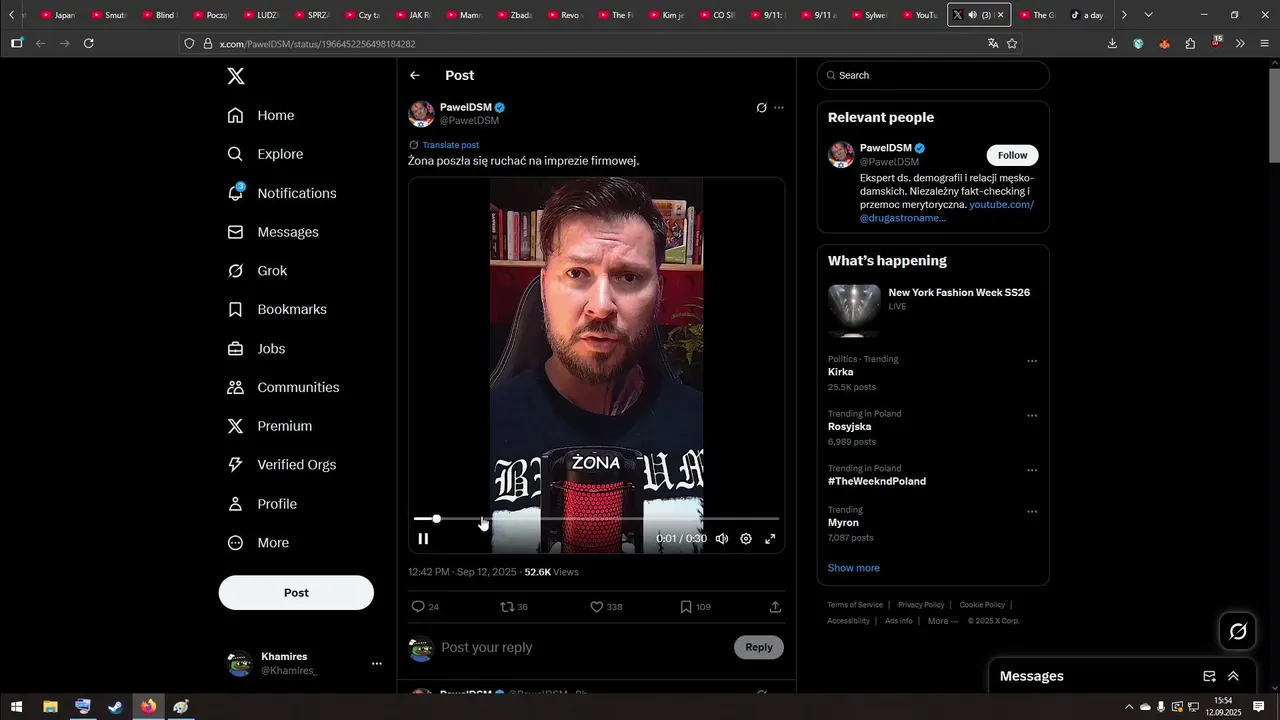Follow PawelDSM
The height and width of the screenshot is (720, 1280).
pos(1012,155)
